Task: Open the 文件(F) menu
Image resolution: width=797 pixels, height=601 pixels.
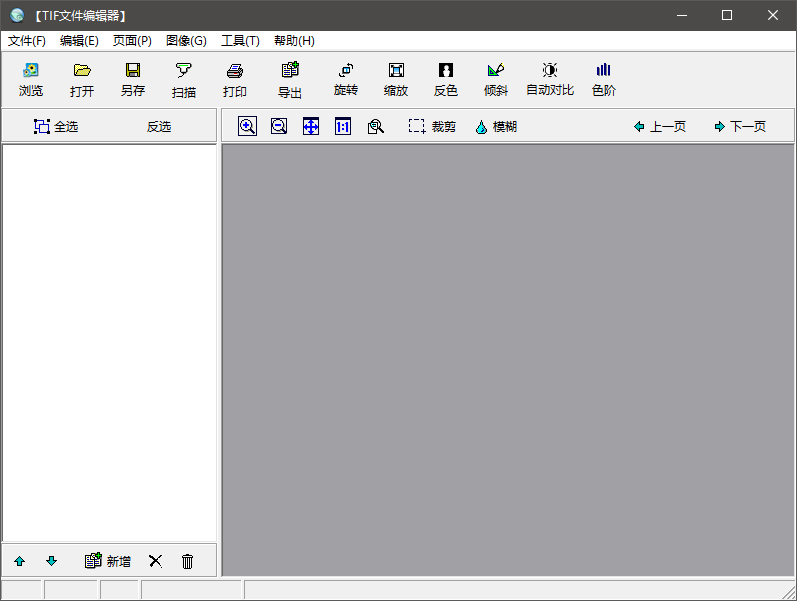Action: pos(27,41)
